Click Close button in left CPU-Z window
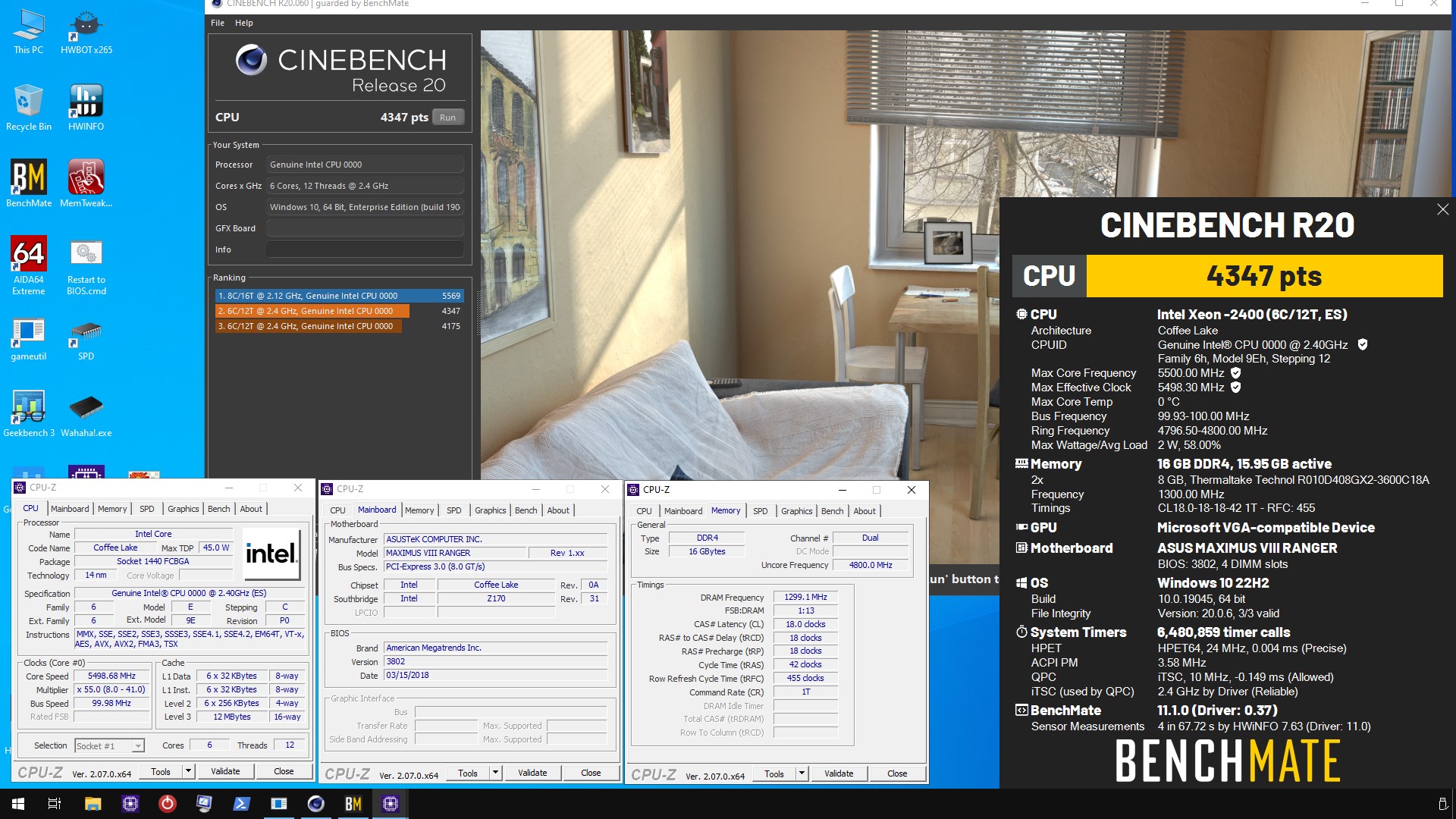Image resolution: width=1456 pixels, height=819 pixels. [x=284, y=771]
